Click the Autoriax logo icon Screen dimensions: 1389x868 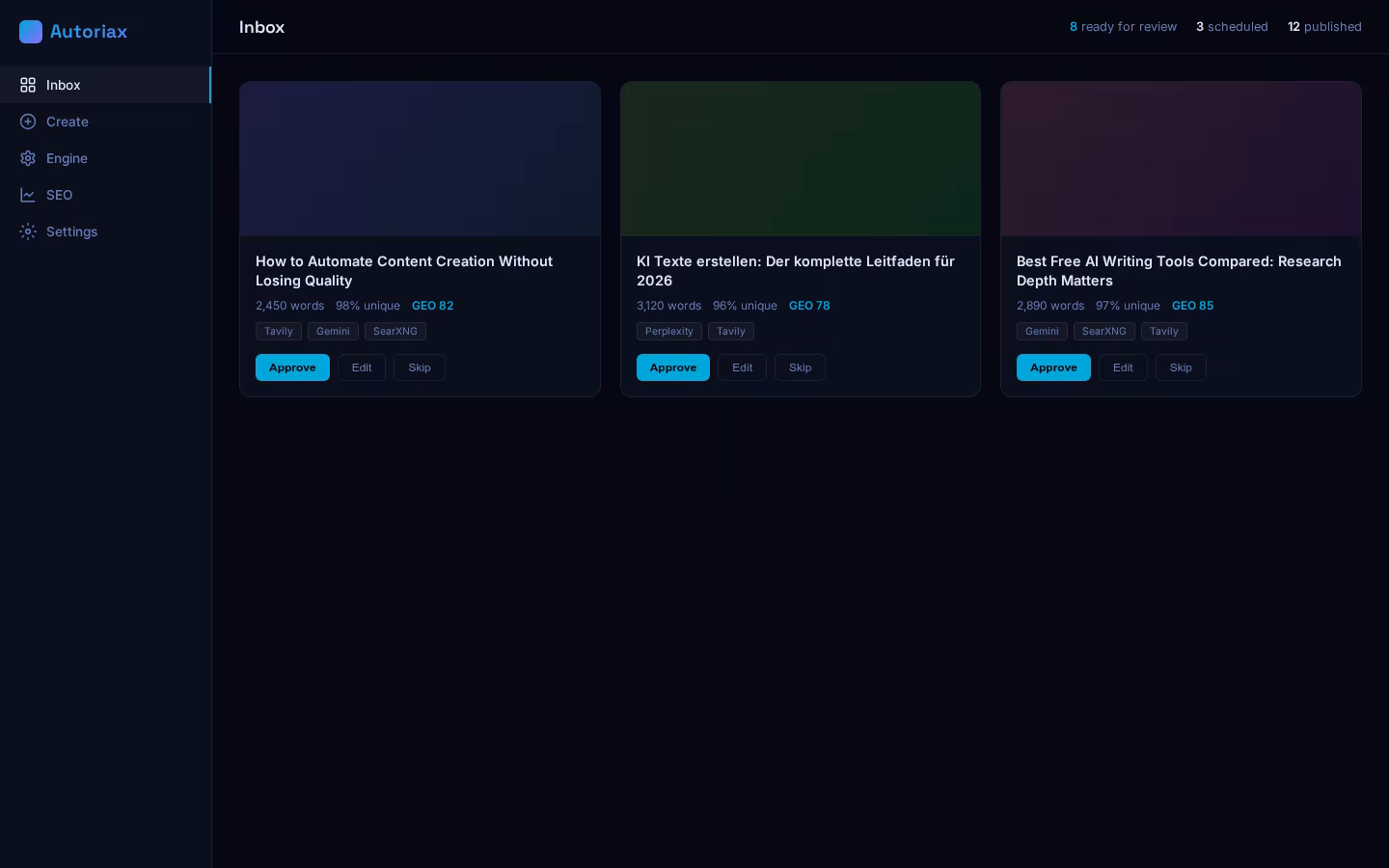[x=31, y=32]
